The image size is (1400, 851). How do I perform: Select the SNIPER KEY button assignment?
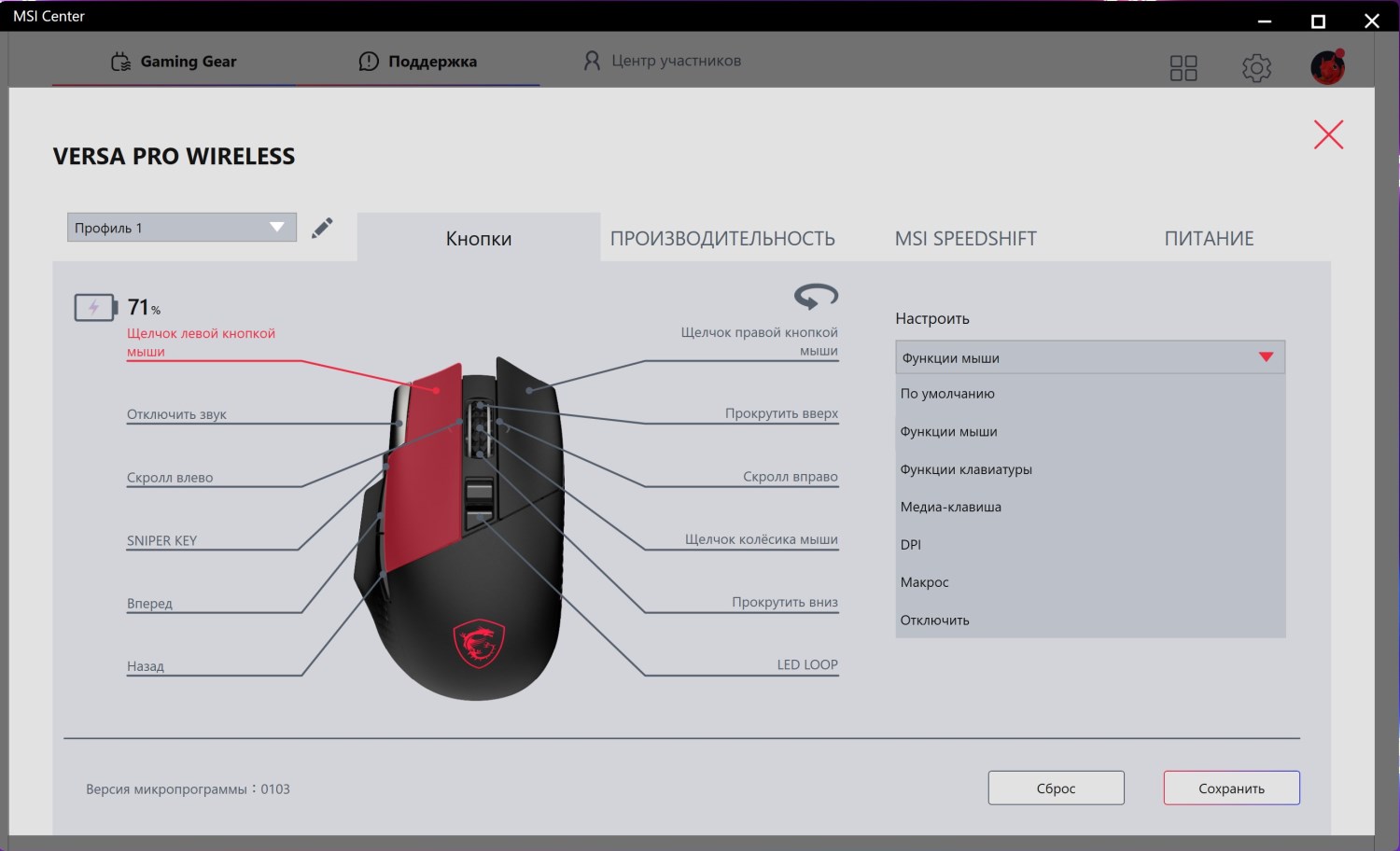pos(161,540)
